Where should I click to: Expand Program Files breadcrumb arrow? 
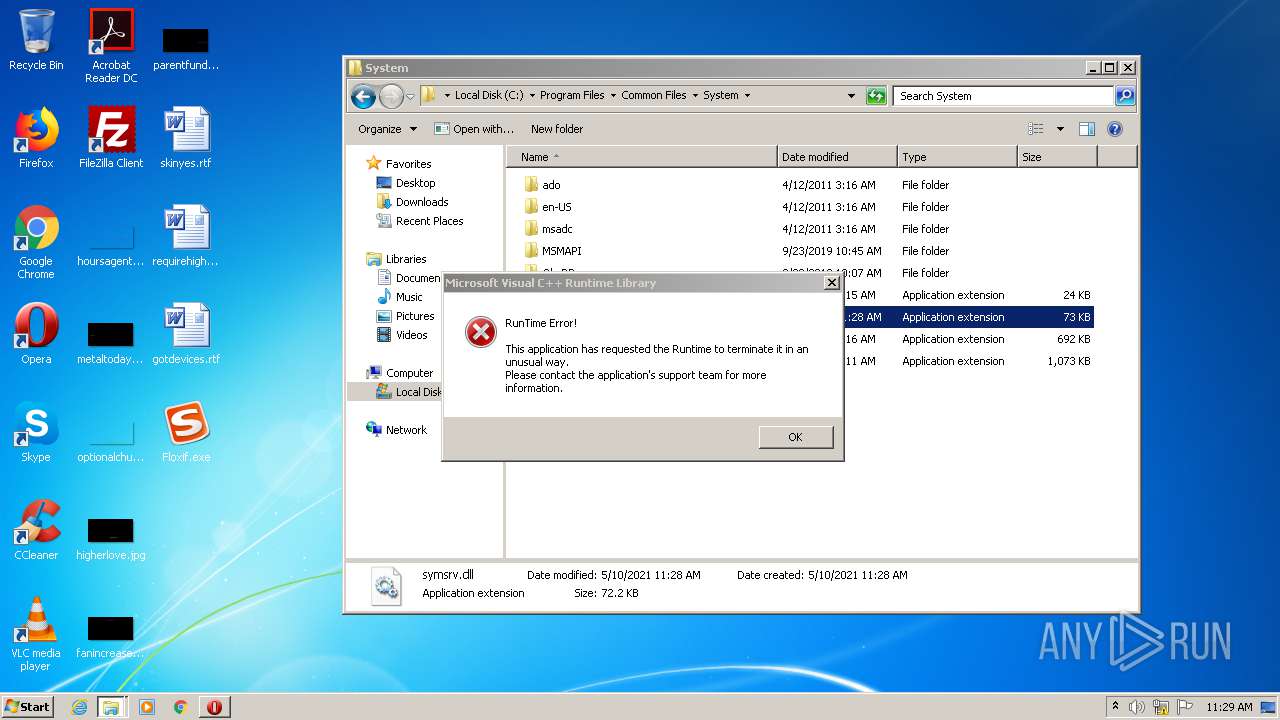pyautogui.click(x=613, y=96)
